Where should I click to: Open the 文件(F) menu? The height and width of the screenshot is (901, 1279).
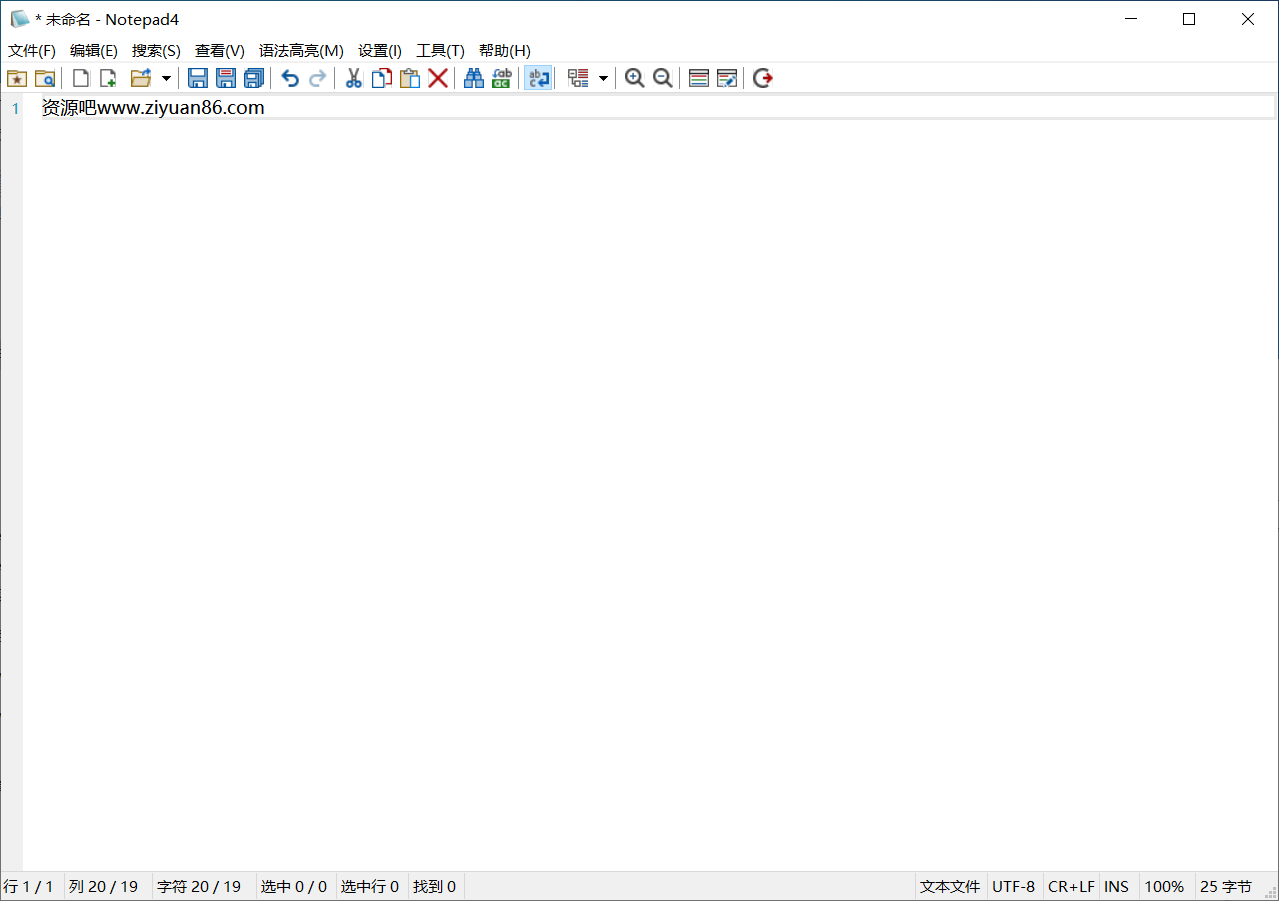pyautogui.click(x=32, y=51)
